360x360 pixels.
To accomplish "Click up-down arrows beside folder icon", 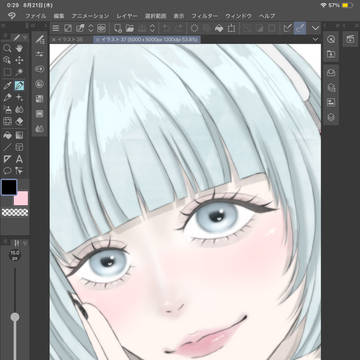I will pyautogui.click(x=152, y=28).
